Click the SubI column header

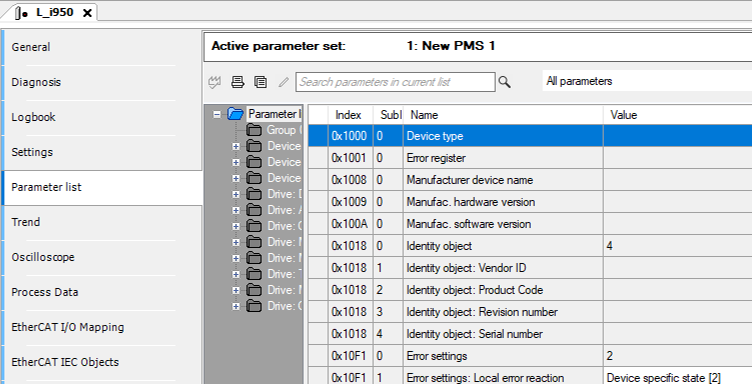[x=388, y=115]
